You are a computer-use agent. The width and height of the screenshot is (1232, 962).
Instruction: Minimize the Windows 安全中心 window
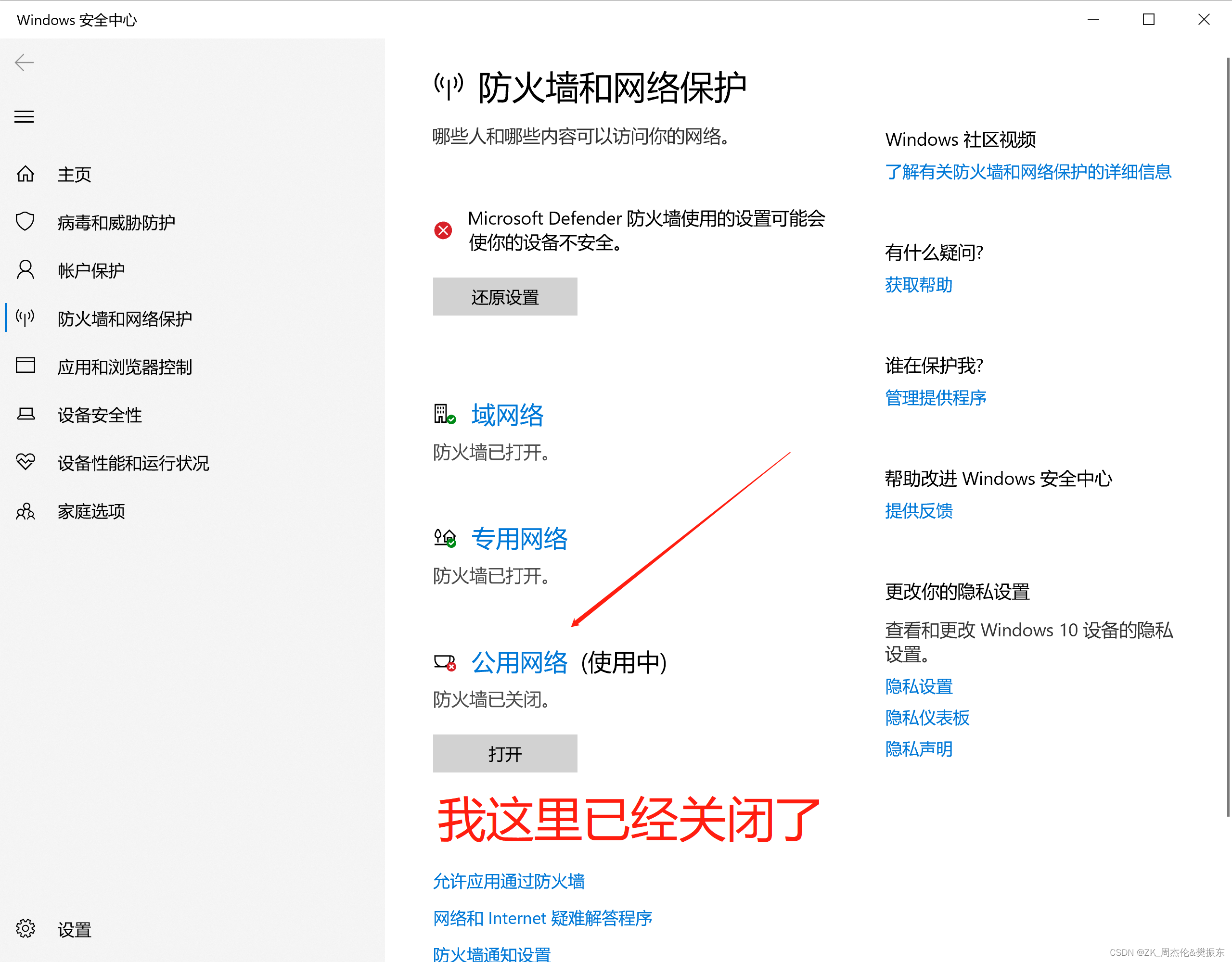coord(1093,19)
